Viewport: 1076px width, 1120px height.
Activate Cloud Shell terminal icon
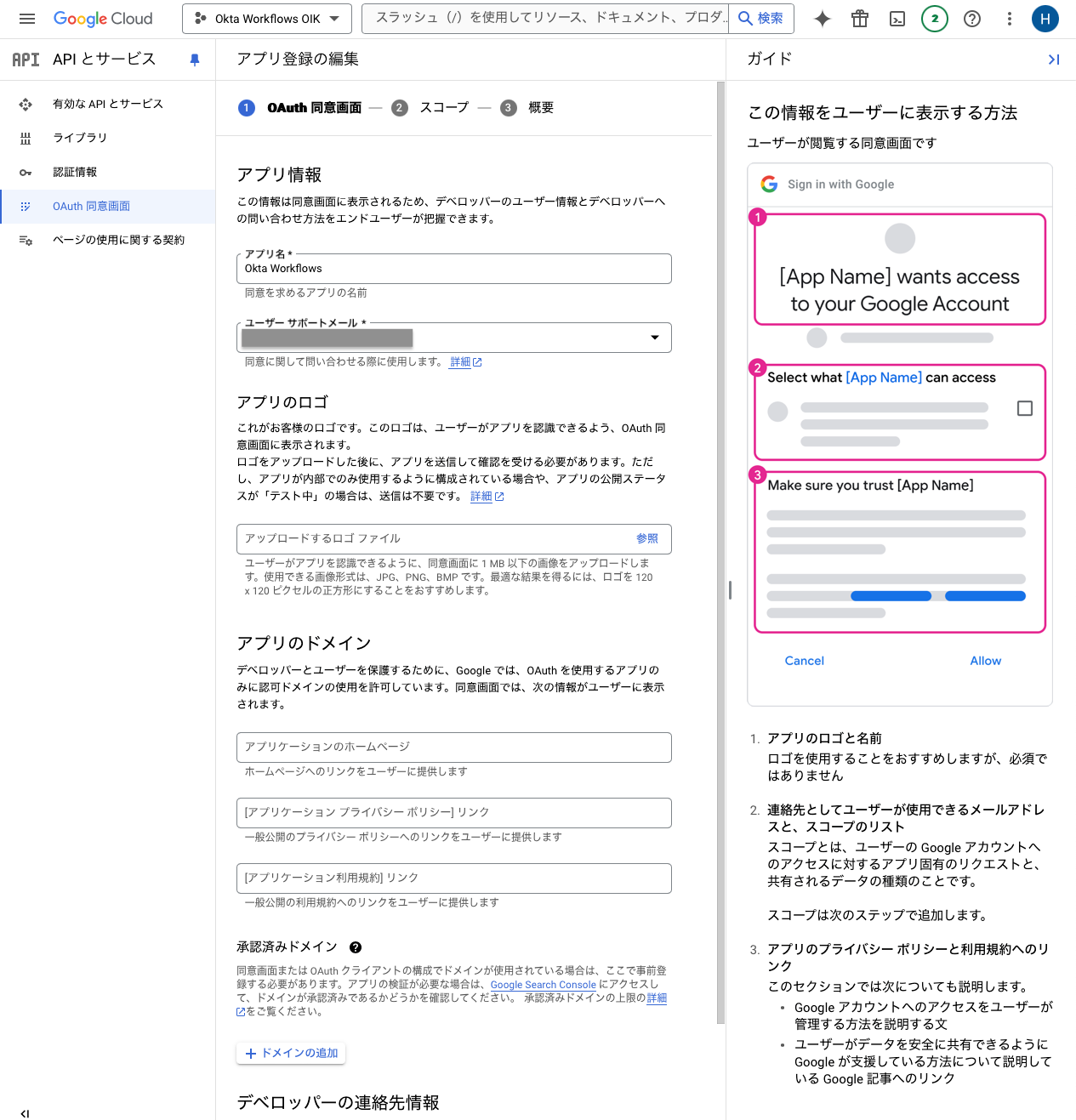[x=897, y=19]
